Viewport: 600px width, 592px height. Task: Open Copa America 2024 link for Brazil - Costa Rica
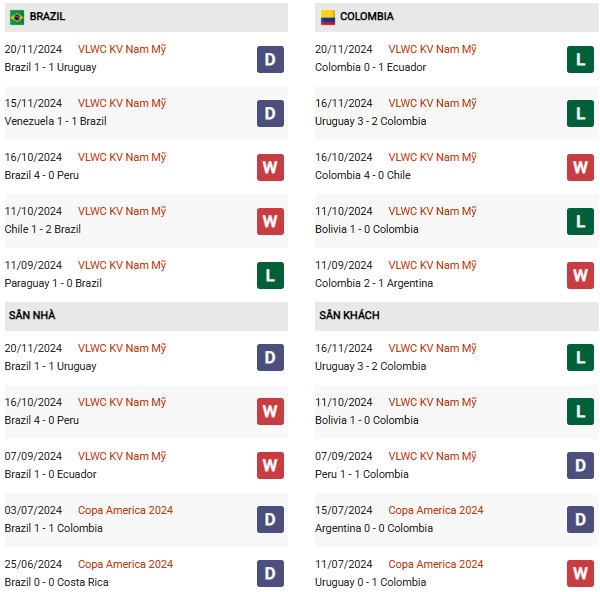(125, 565)
